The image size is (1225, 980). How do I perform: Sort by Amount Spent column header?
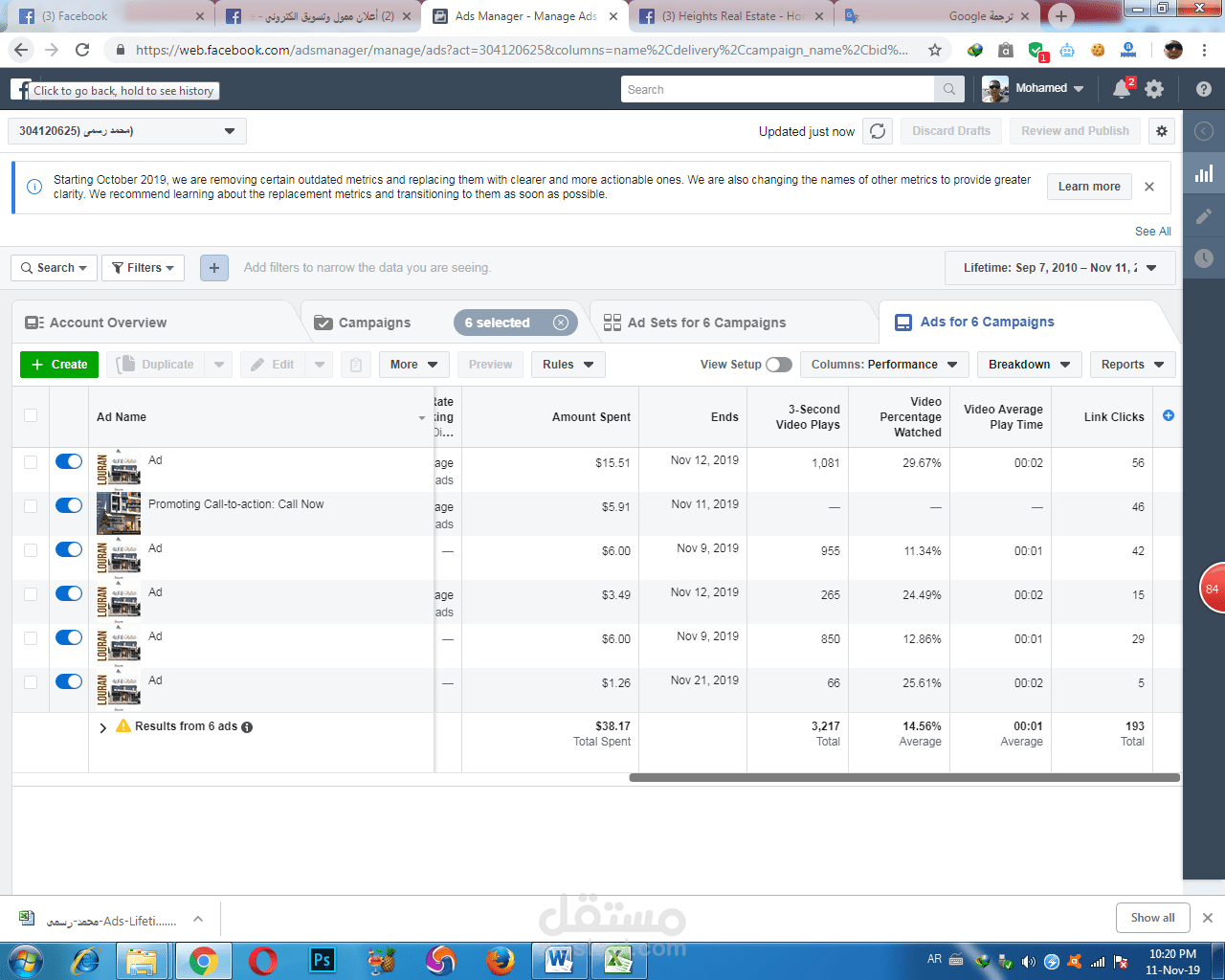590,416
